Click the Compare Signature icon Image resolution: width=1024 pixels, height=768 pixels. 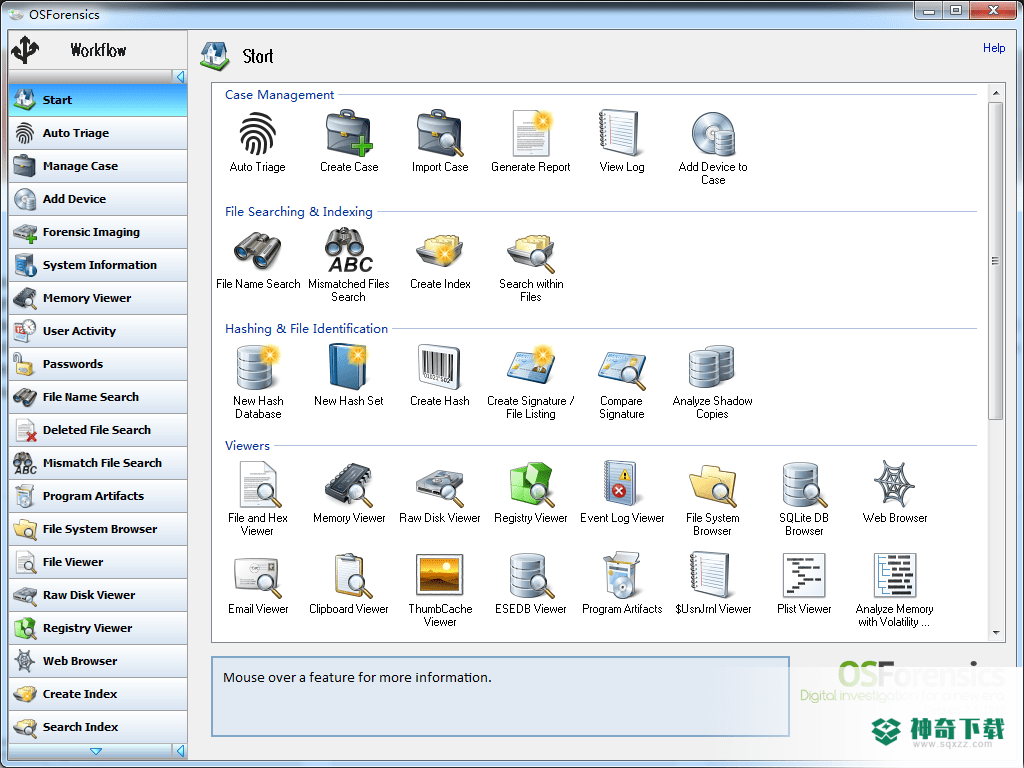point(622,369)
